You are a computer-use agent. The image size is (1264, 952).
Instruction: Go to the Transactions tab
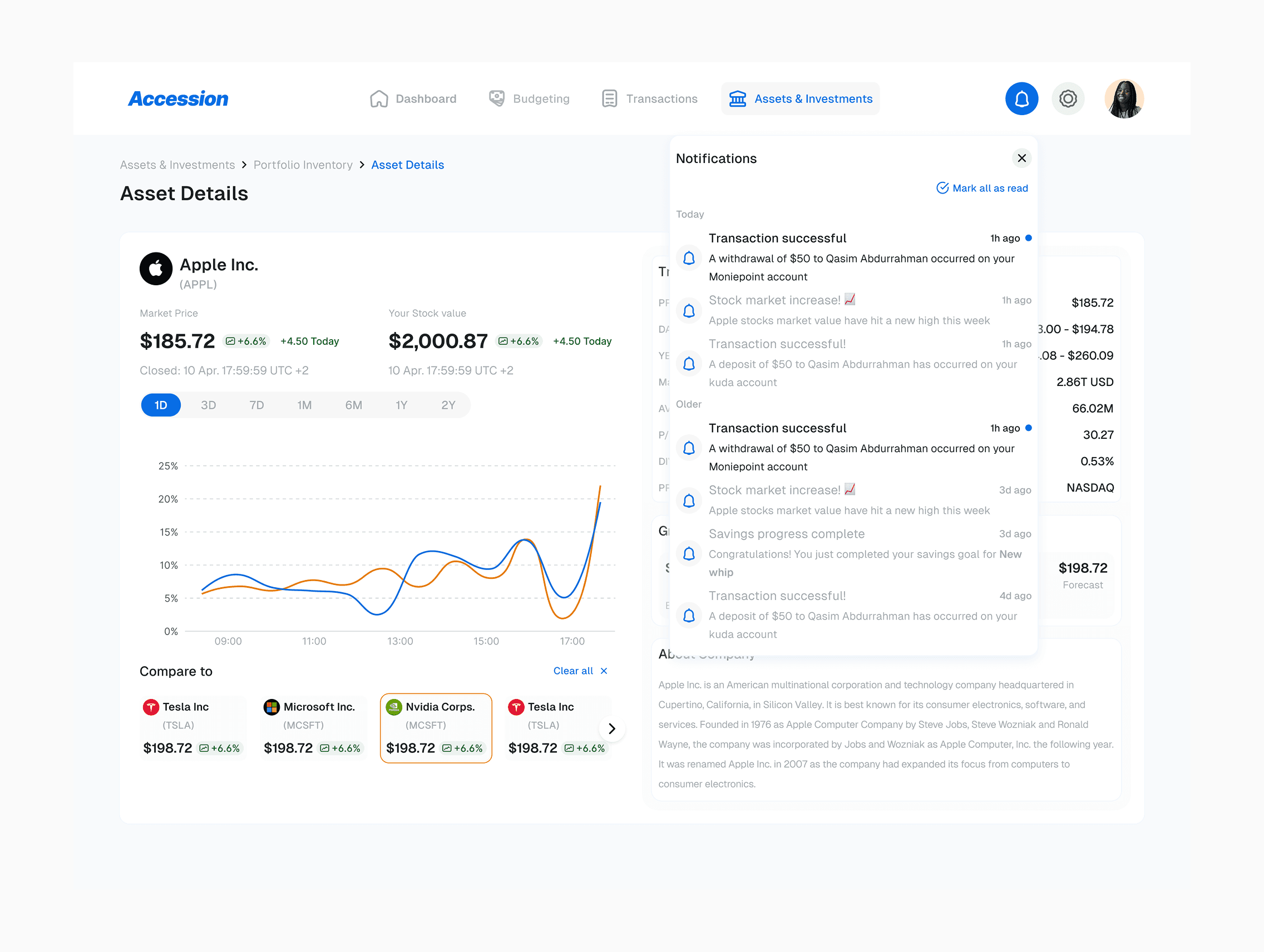pyautogui.click(x=649, y=99)
